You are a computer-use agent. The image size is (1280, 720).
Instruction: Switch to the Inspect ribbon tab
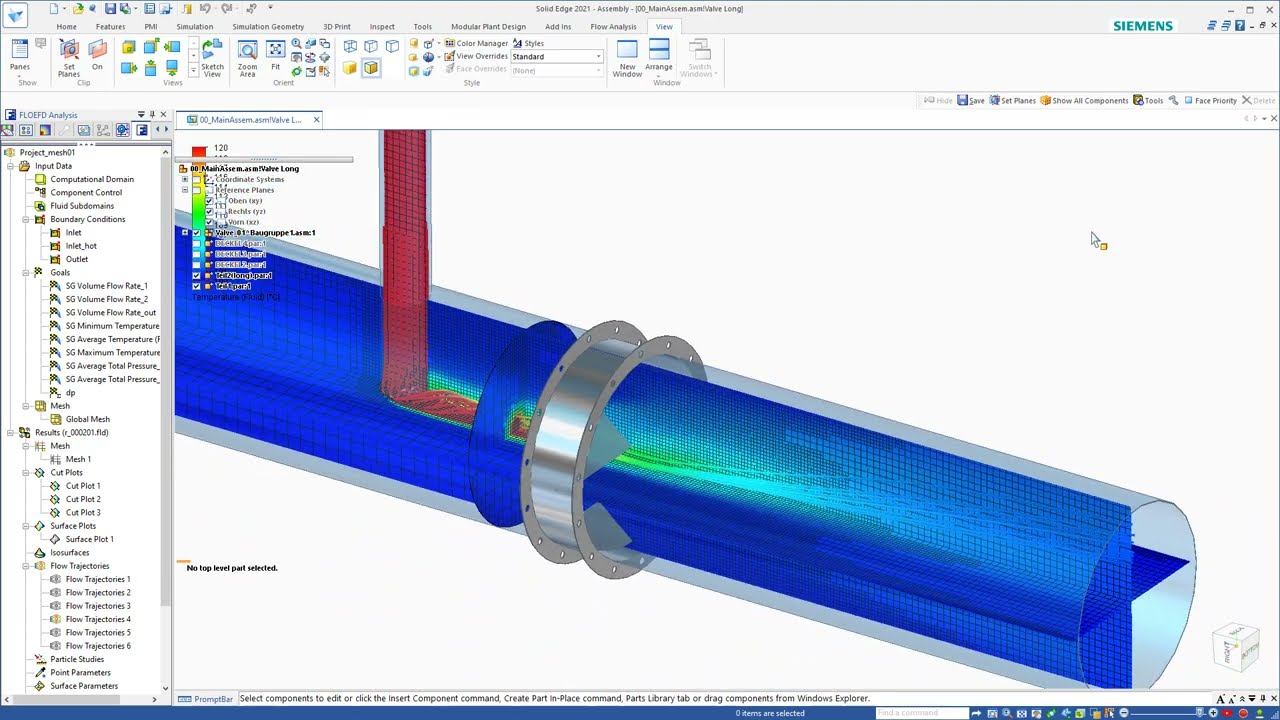click(382, 27)
